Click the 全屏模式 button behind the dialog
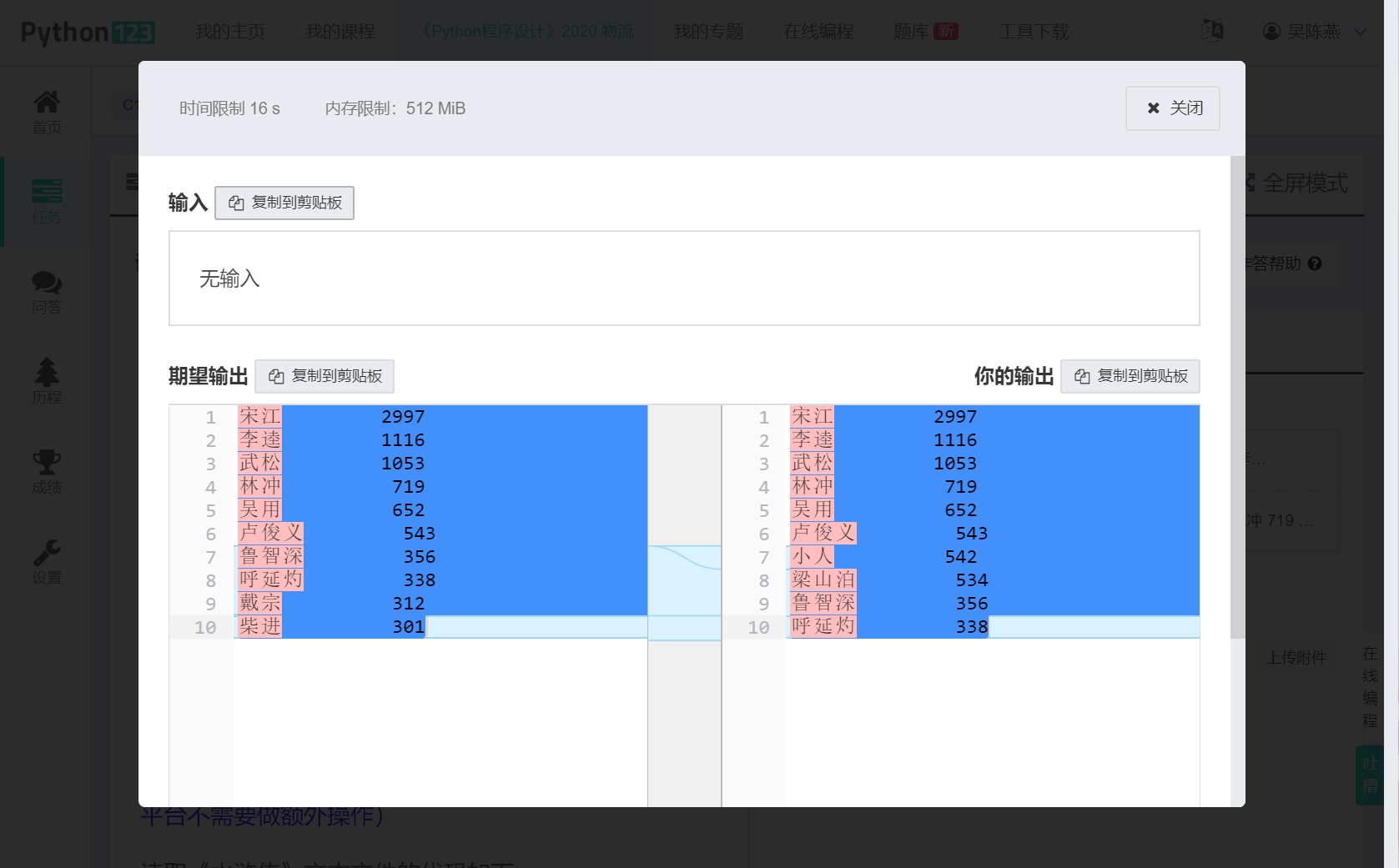The height and width of the screenshot is (868, 1399). (1295, 183)
